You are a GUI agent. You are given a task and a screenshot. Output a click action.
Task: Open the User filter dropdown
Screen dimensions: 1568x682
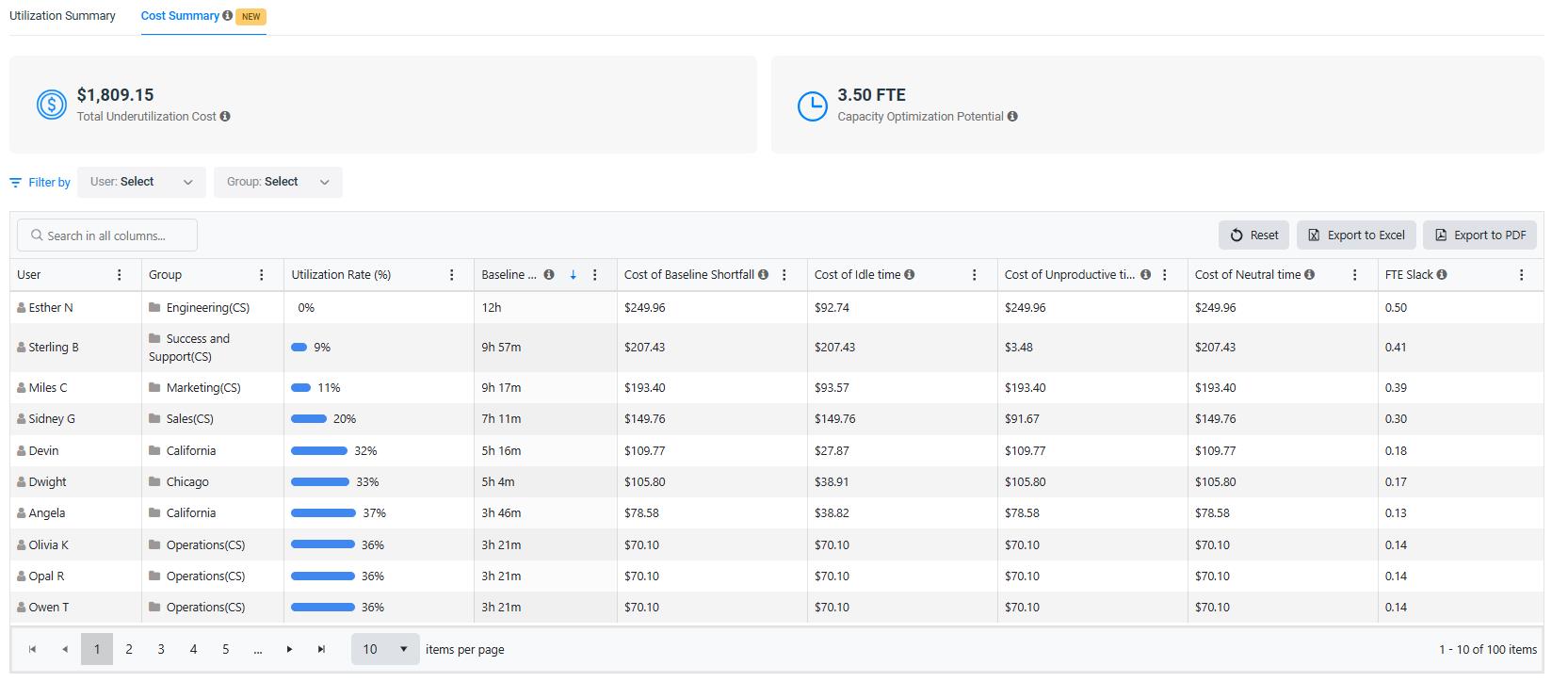141,182
